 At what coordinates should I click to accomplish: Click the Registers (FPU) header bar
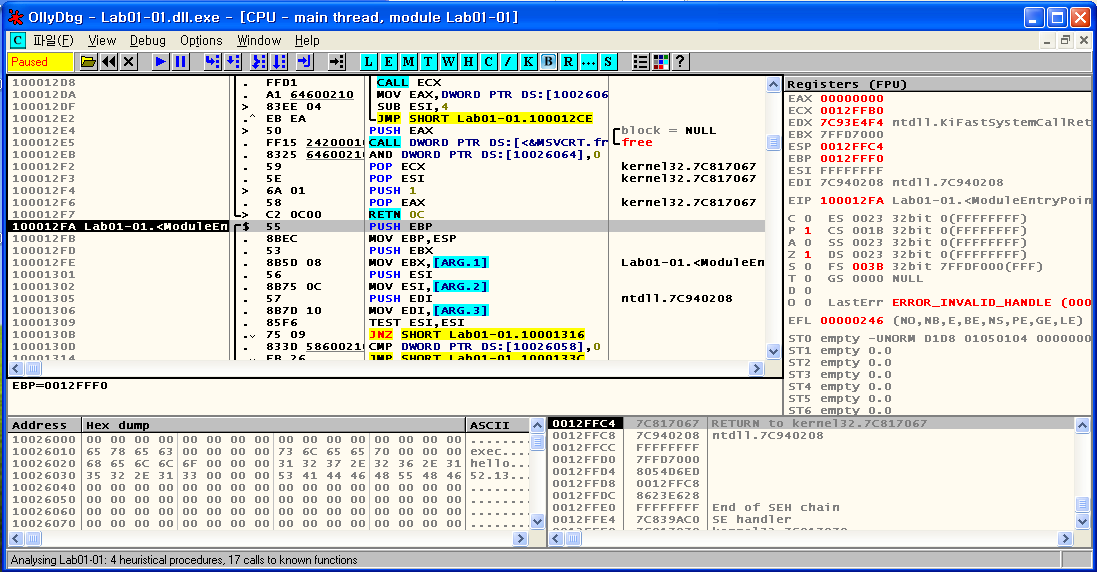[937, 84]
